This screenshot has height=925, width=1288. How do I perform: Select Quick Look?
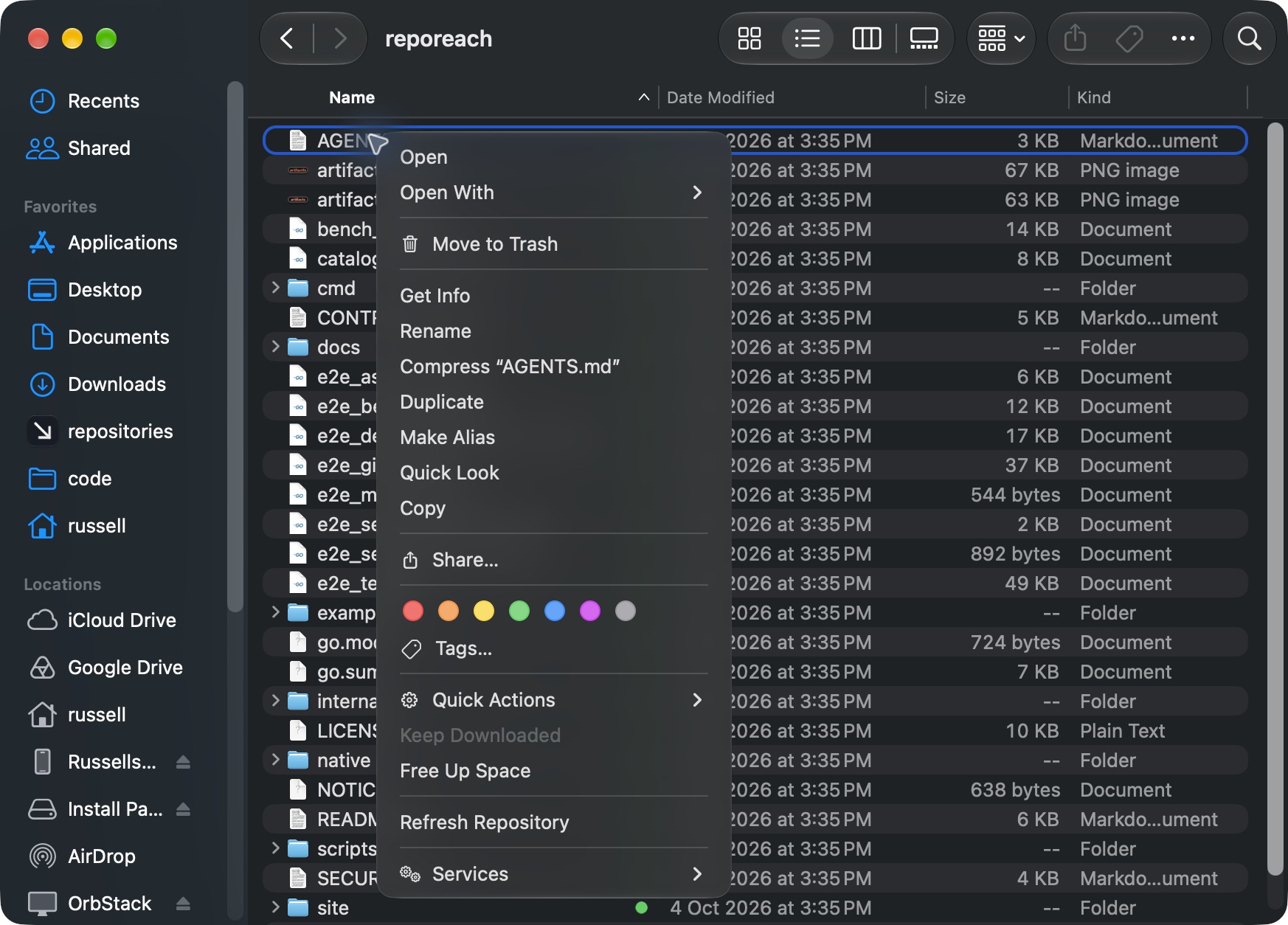(553, 473)
